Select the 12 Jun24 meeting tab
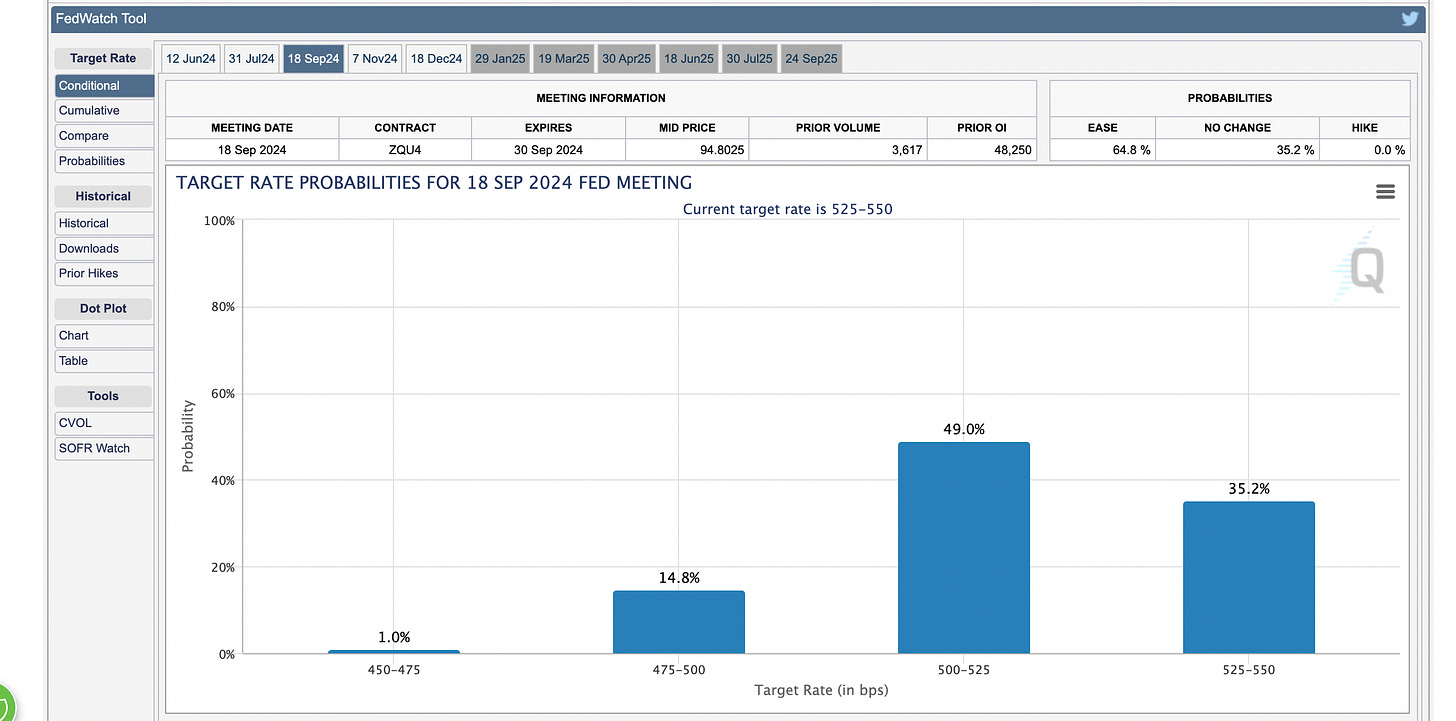The width and height of the screenshot is (1456, 721). click(190, 59)
